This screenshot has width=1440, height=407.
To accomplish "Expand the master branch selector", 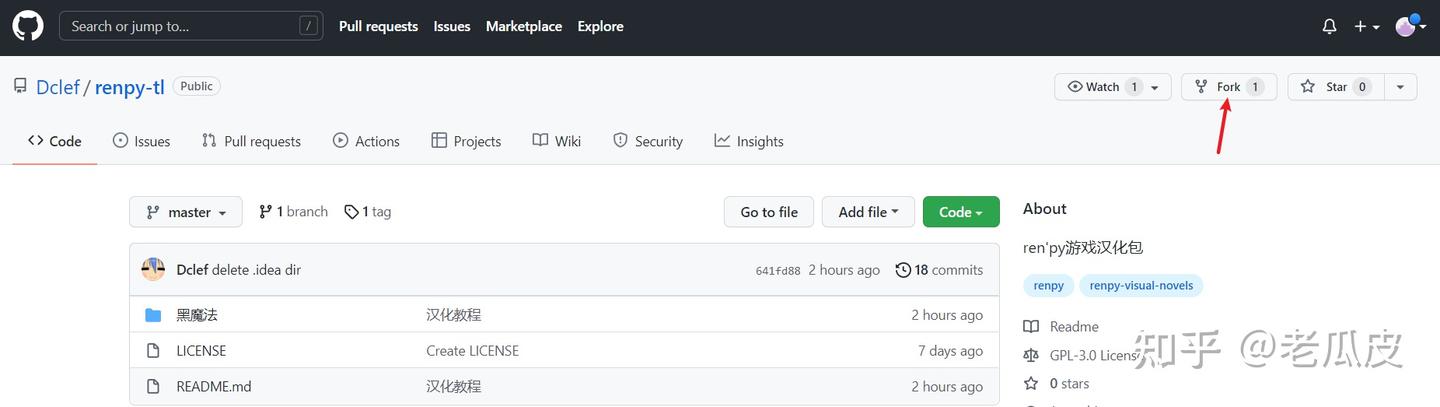I will 186,212.
